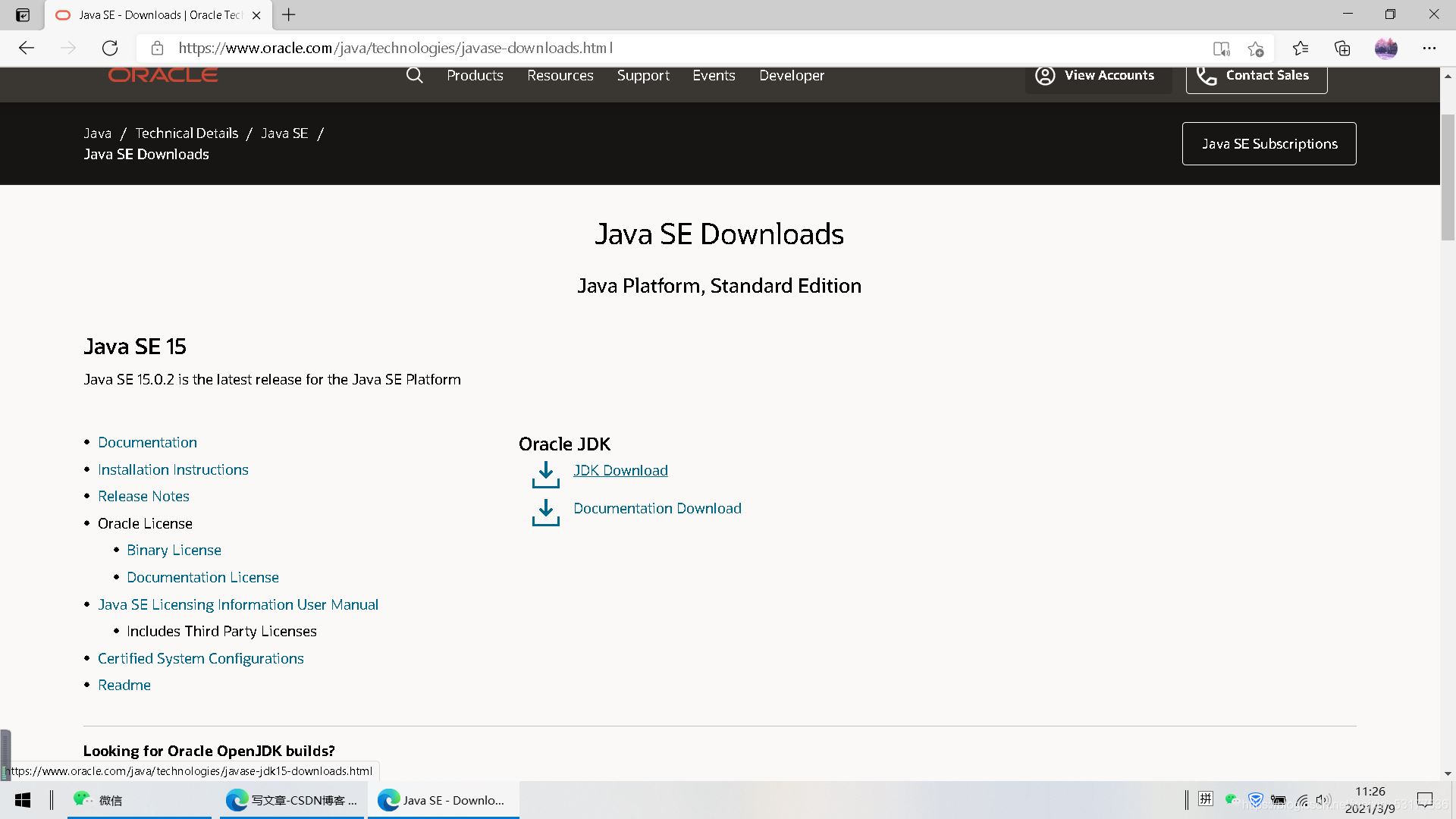Open the Favorites list icon

click(1300, 49)
